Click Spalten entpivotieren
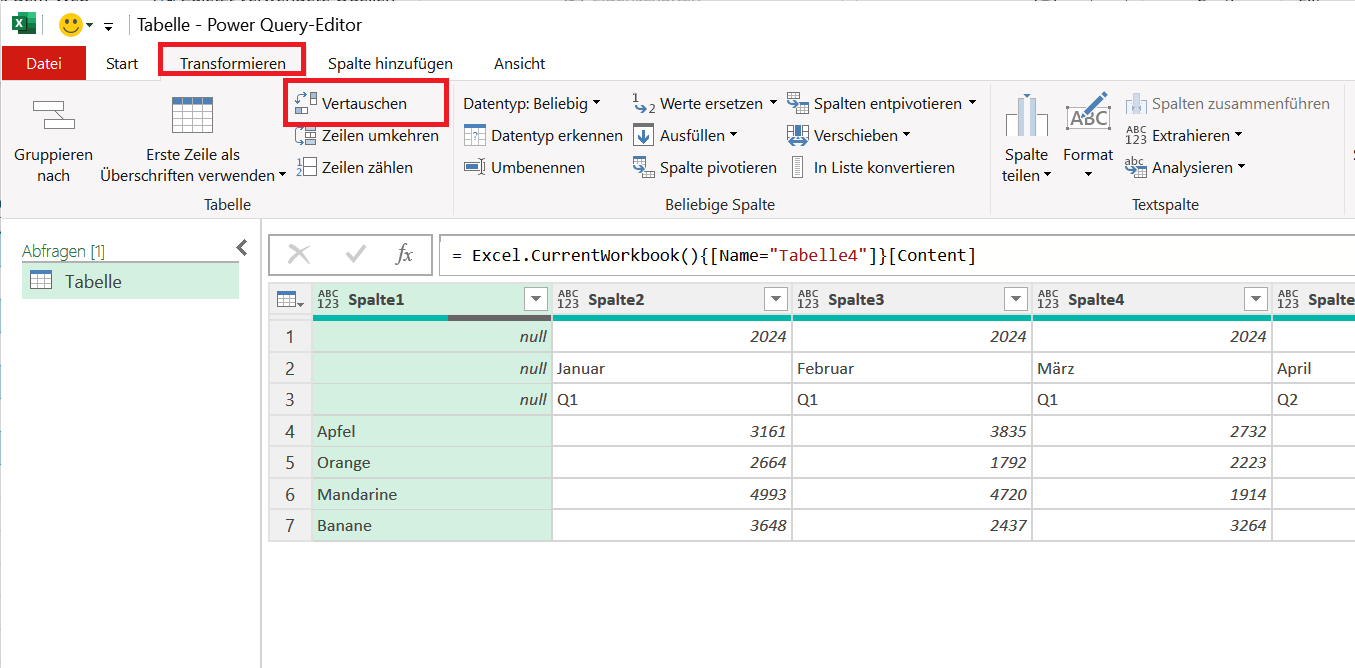 point(874,103)
